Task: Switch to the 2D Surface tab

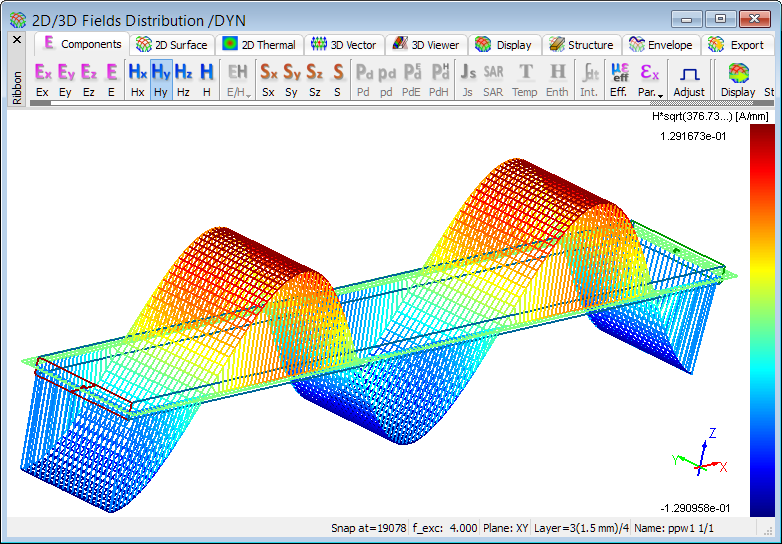Action: click(172, 45)
